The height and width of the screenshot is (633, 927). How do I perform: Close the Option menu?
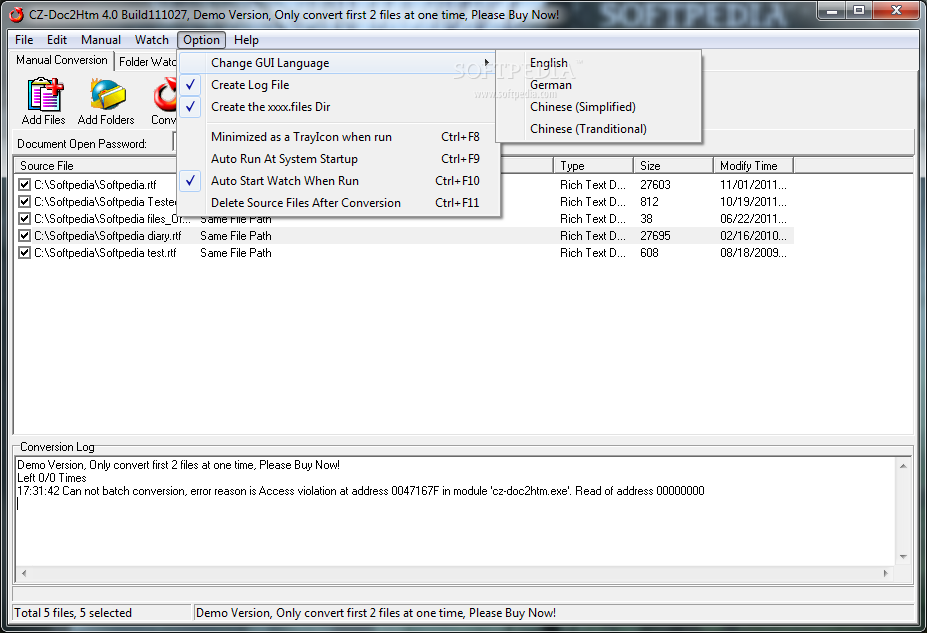201,40
